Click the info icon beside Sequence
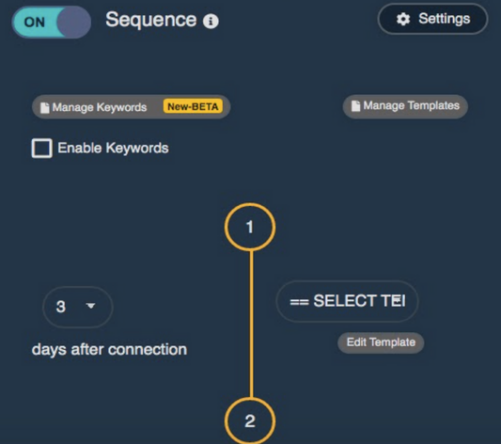The width and height of the screenshot is (501, 444). [211, 22]
